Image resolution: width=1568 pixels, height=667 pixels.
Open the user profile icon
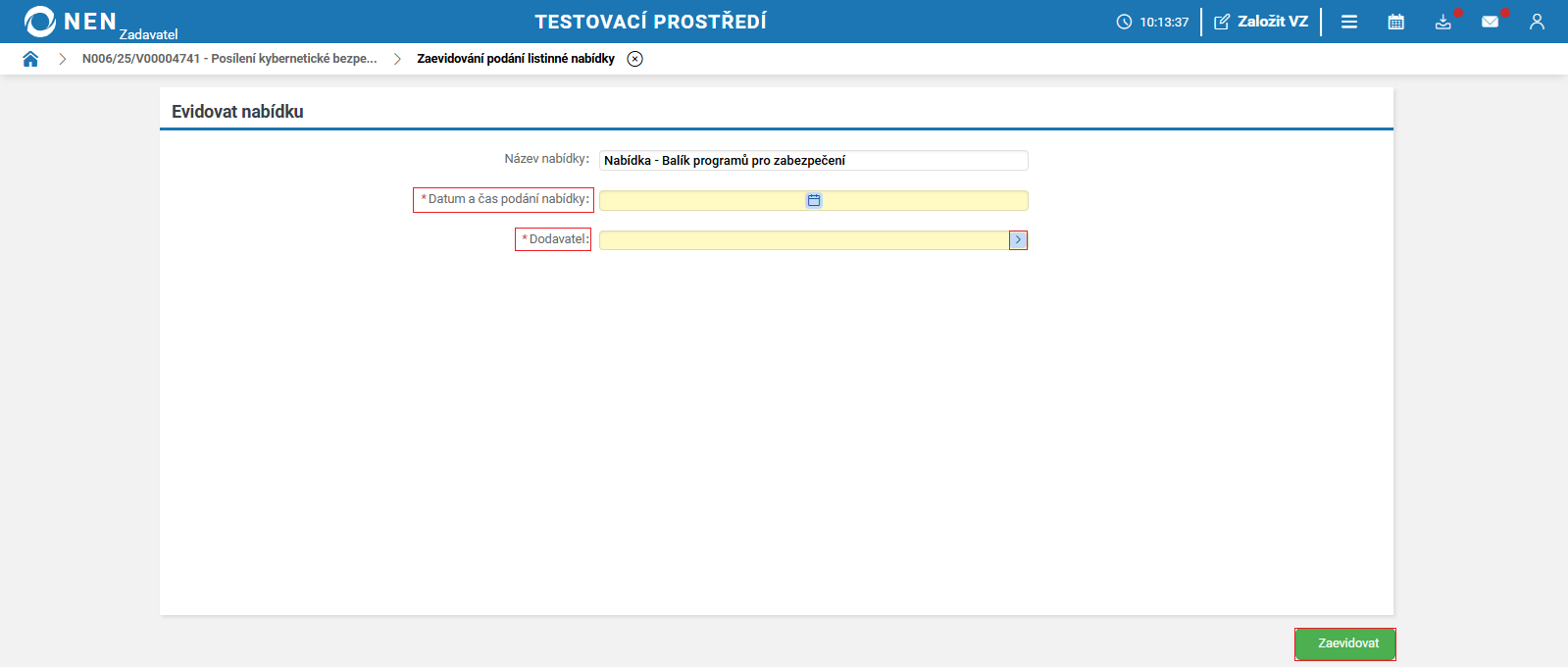(x=1537, y=22)
